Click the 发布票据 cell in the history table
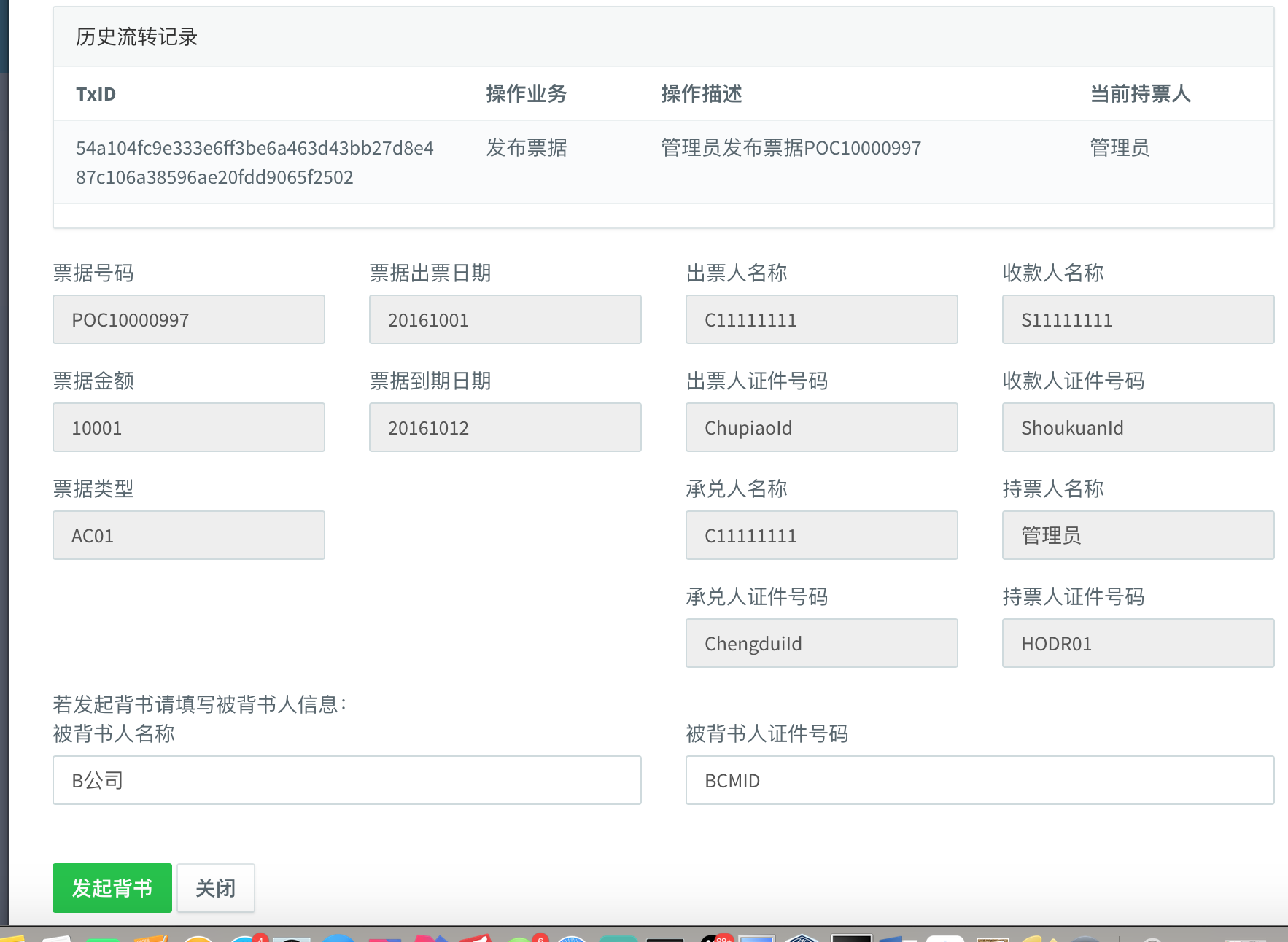 [527, 148]
